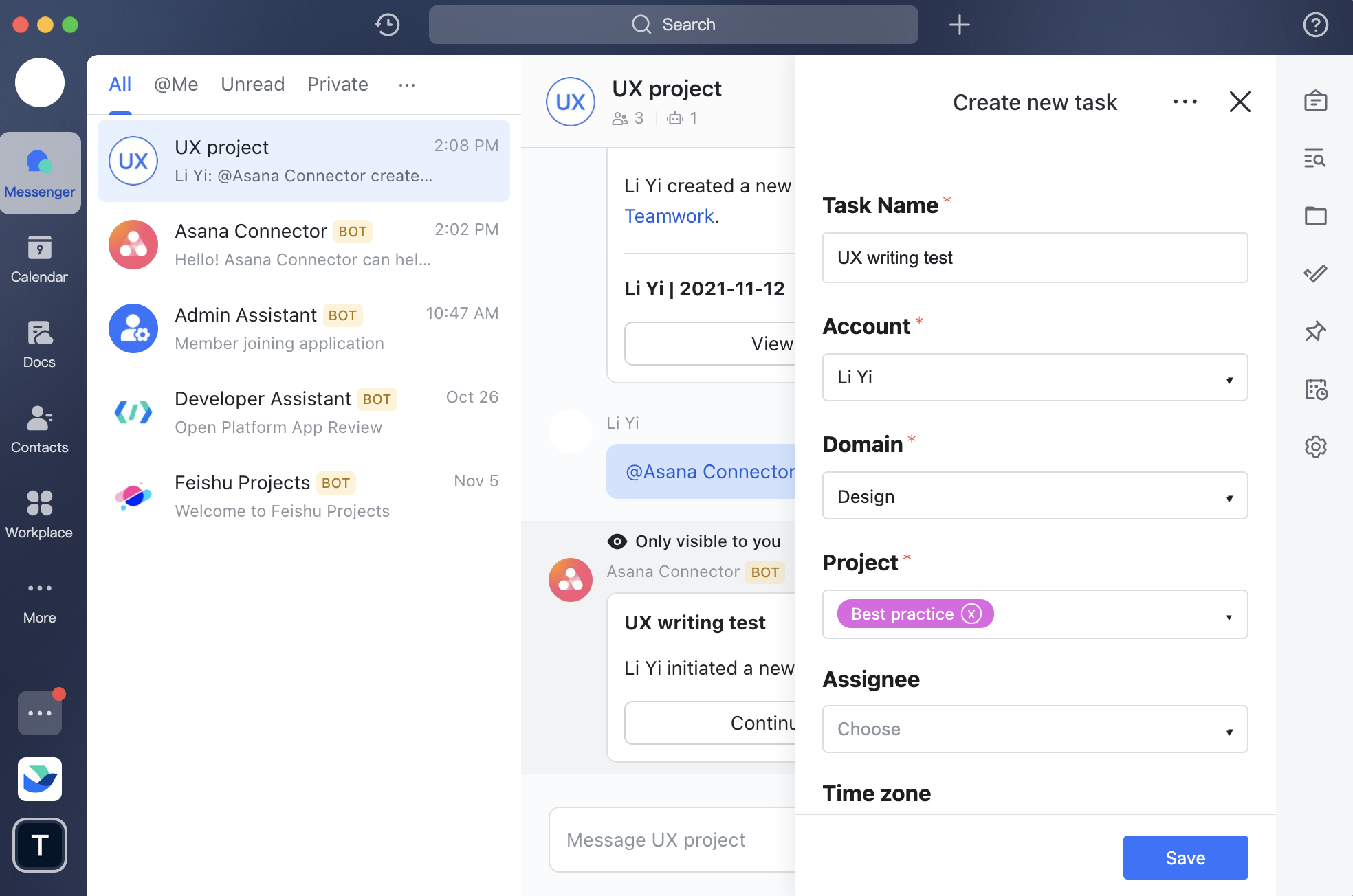The height and width of the screenshot is (896, 1353).
Task: Open the shared files icon in chat sidebar
Action: 1316,216
